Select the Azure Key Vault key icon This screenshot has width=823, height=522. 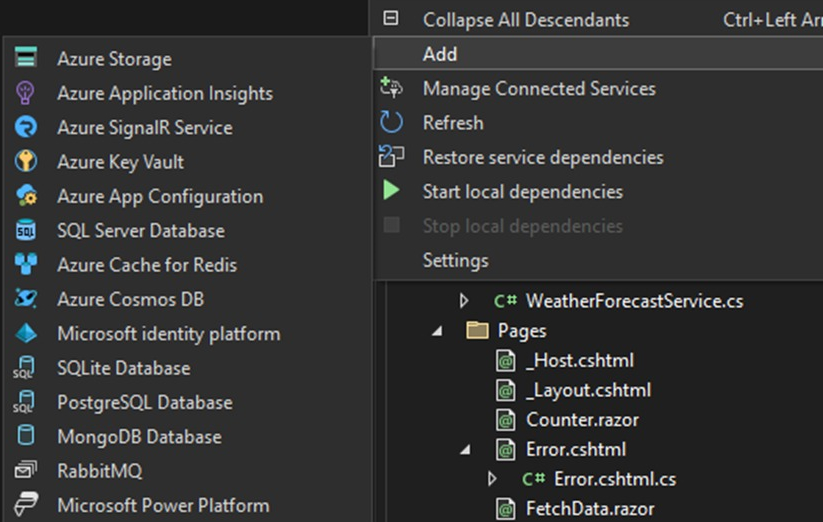[26, 161]
